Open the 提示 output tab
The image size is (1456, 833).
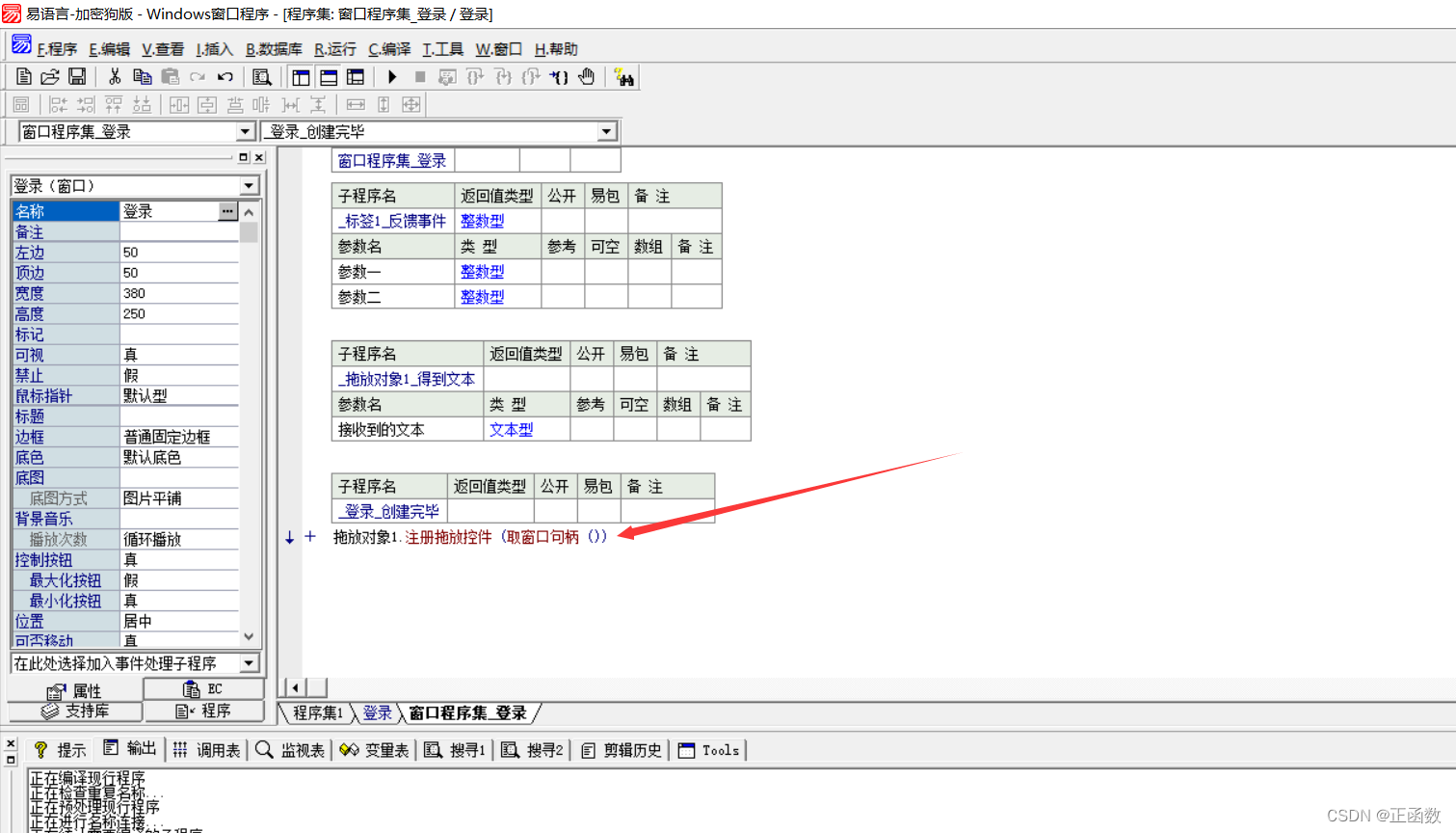coord(60,750)
